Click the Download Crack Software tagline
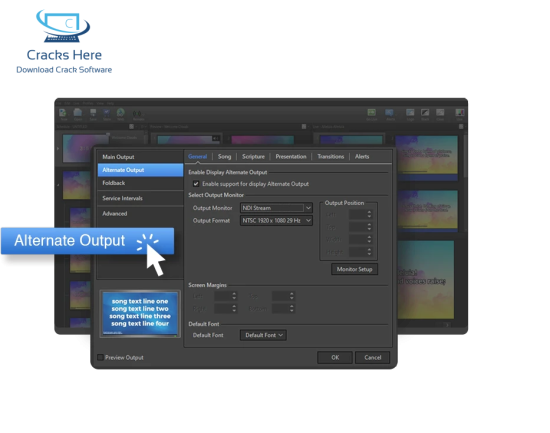The height and width of the screenshot is (433, 550). [64, 70]
